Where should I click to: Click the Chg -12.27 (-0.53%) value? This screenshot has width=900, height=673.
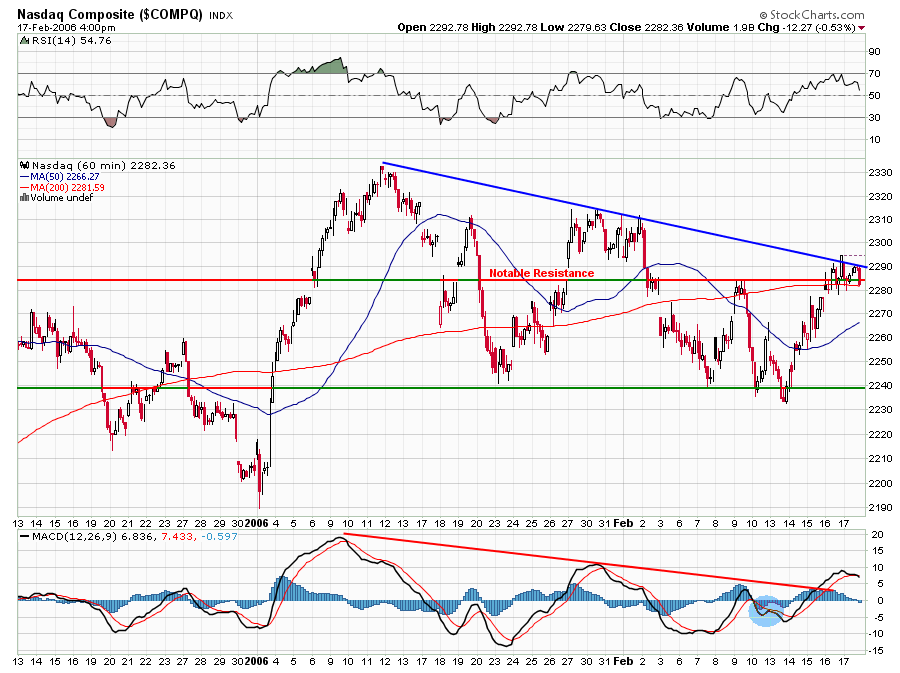tap(806, 28)
